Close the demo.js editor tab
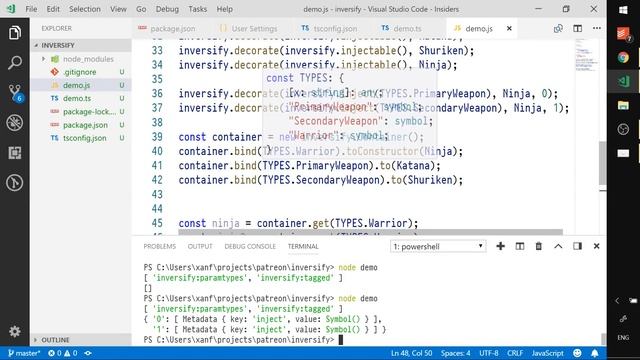The width and height of the screenshot is (640, 360). coord(509,29)
